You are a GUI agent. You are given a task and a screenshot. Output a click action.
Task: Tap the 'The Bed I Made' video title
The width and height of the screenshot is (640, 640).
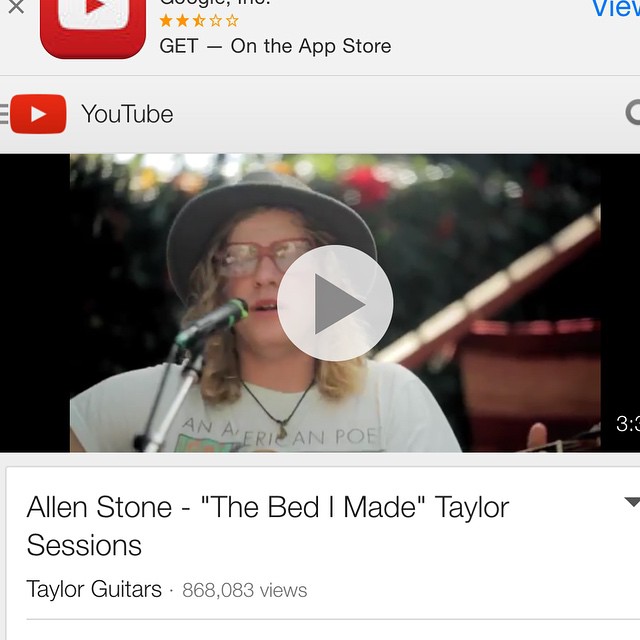pos(268,526)
